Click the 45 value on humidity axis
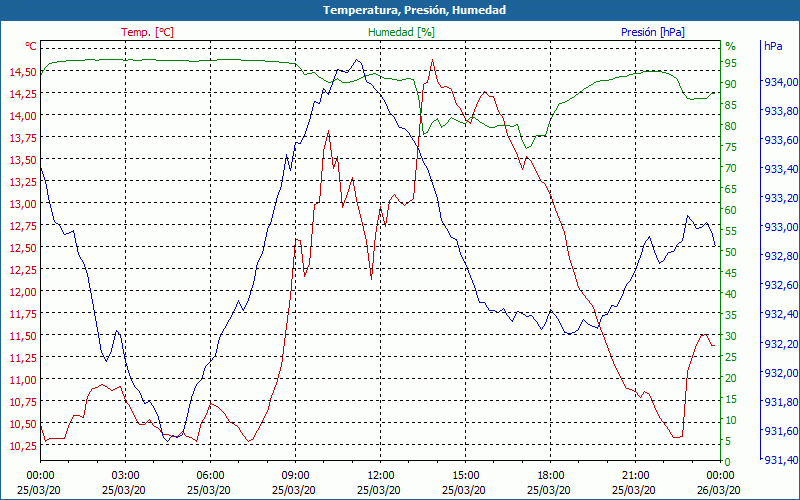 click(731, 273)
